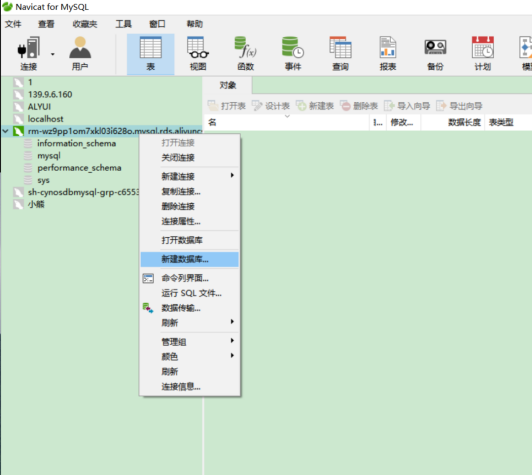Select the 视图 (View) toolbar icon

click(198, 54)
